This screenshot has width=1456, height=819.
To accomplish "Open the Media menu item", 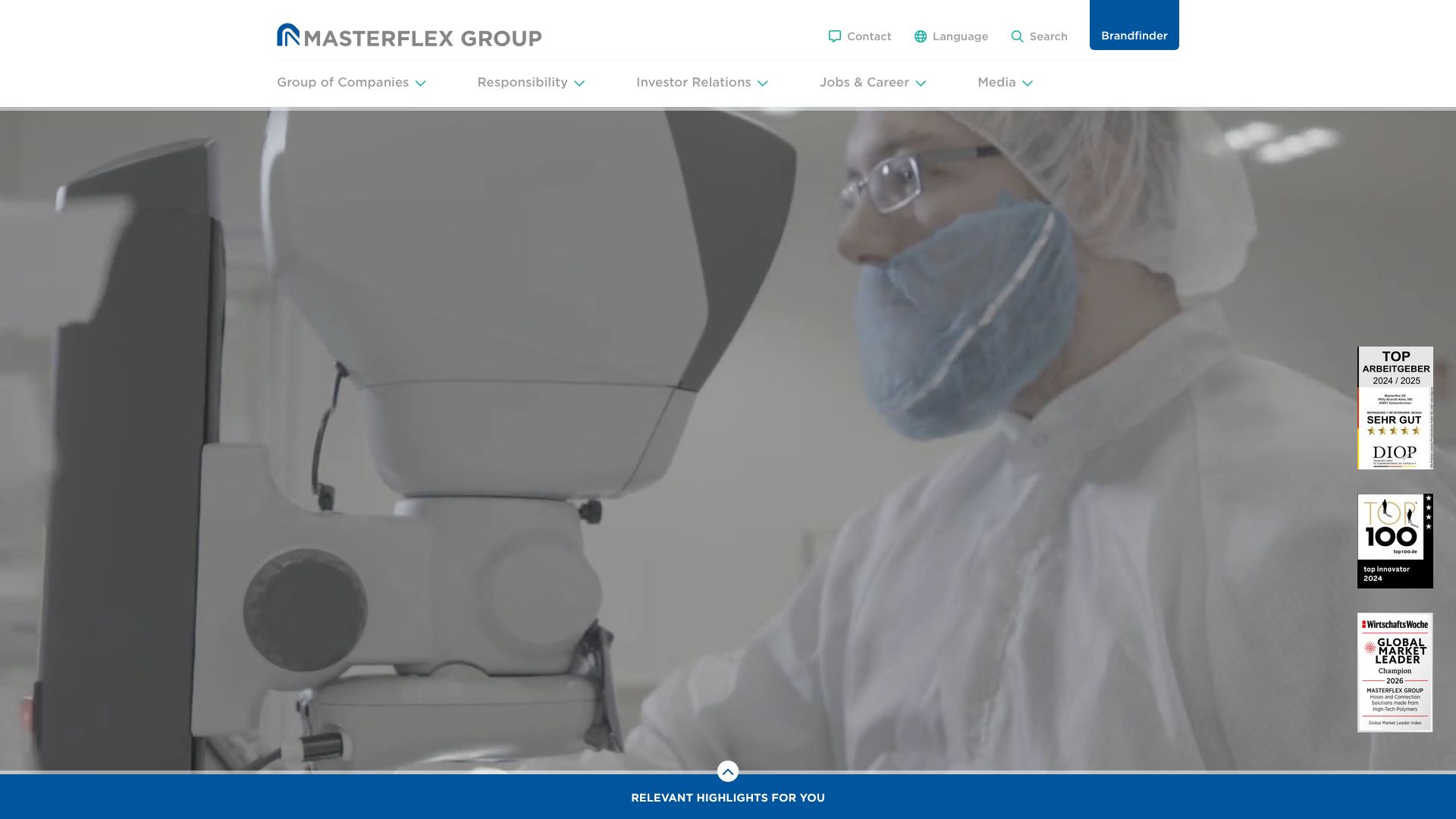I will [996, 82].
